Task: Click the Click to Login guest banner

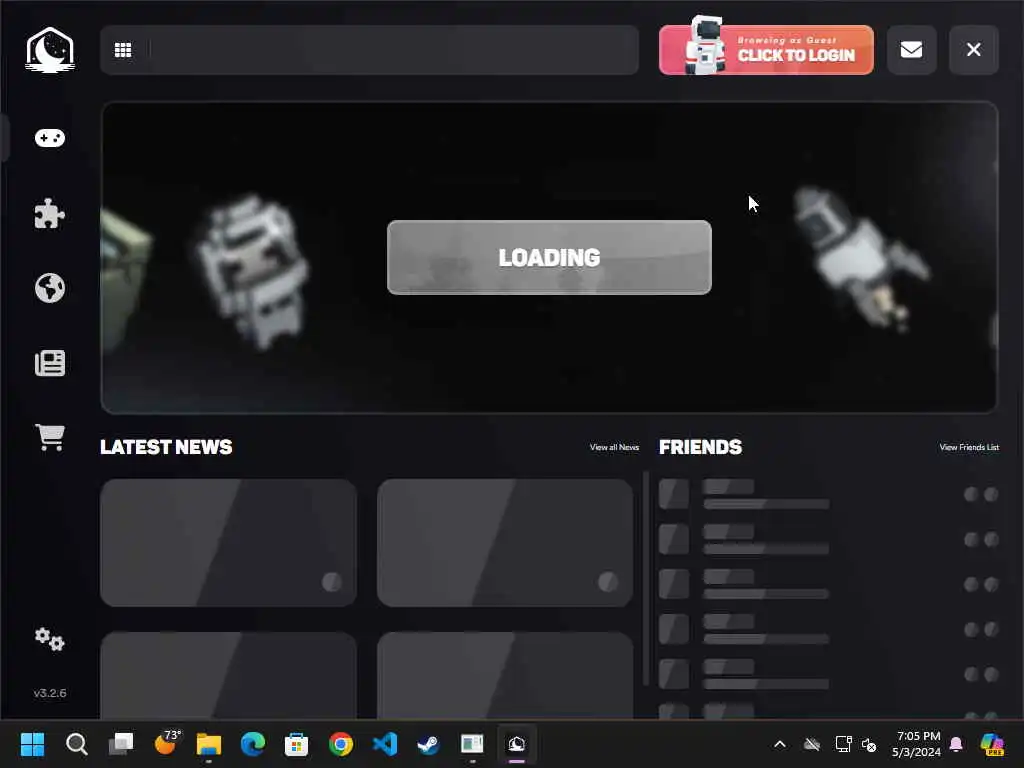Action: pyautogui.click(x=766, y=50)
